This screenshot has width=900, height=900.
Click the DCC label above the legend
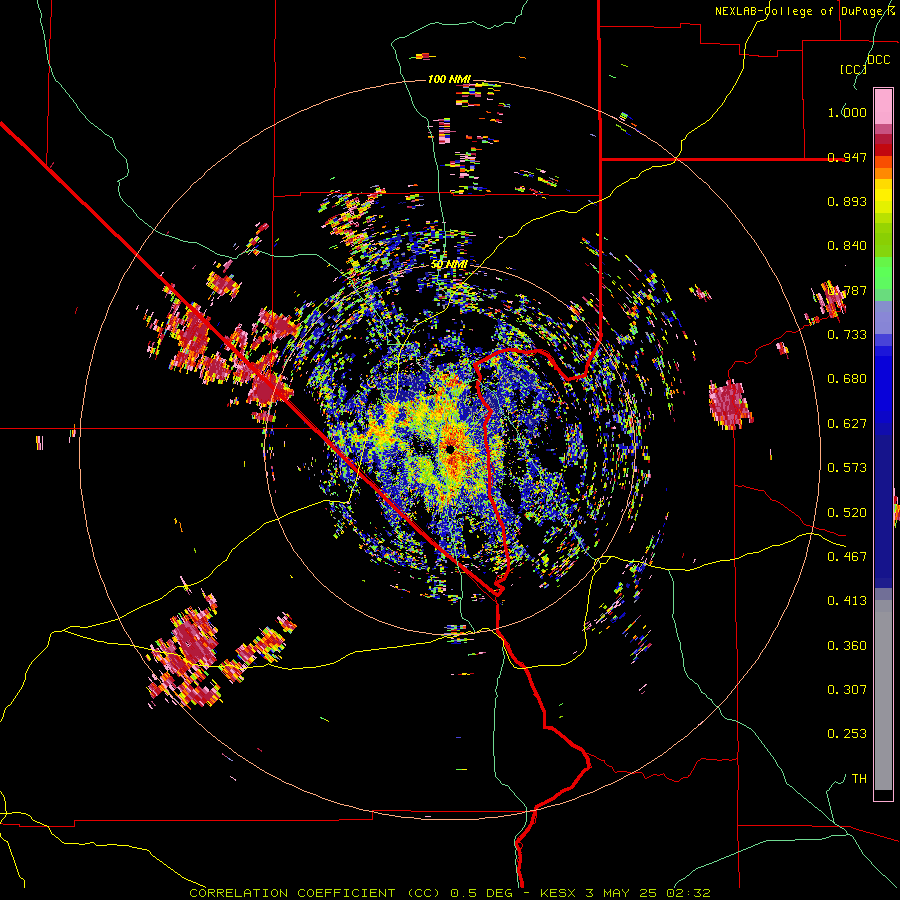[878, 60]
